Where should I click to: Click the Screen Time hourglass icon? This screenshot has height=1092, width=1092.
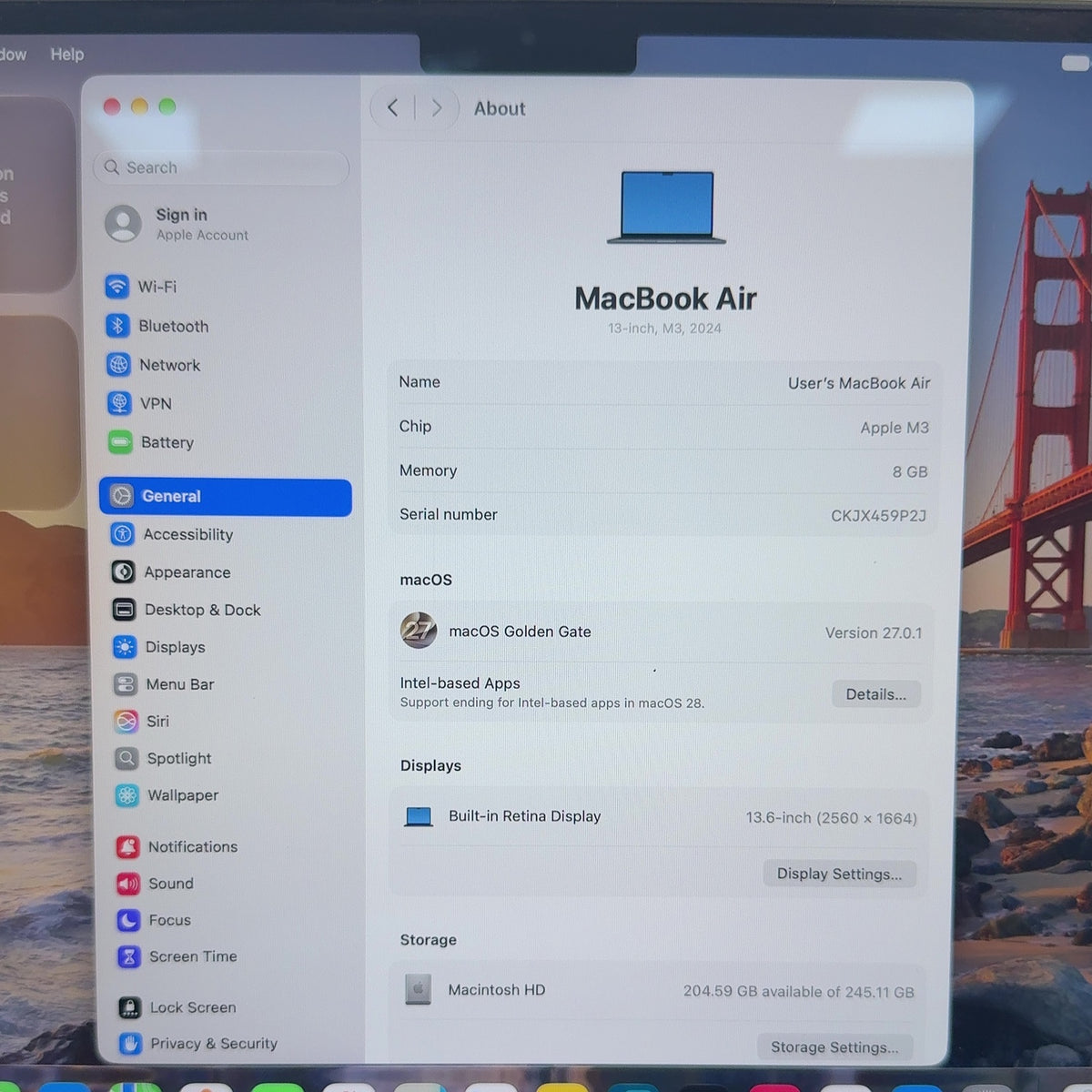pos(129,956)
